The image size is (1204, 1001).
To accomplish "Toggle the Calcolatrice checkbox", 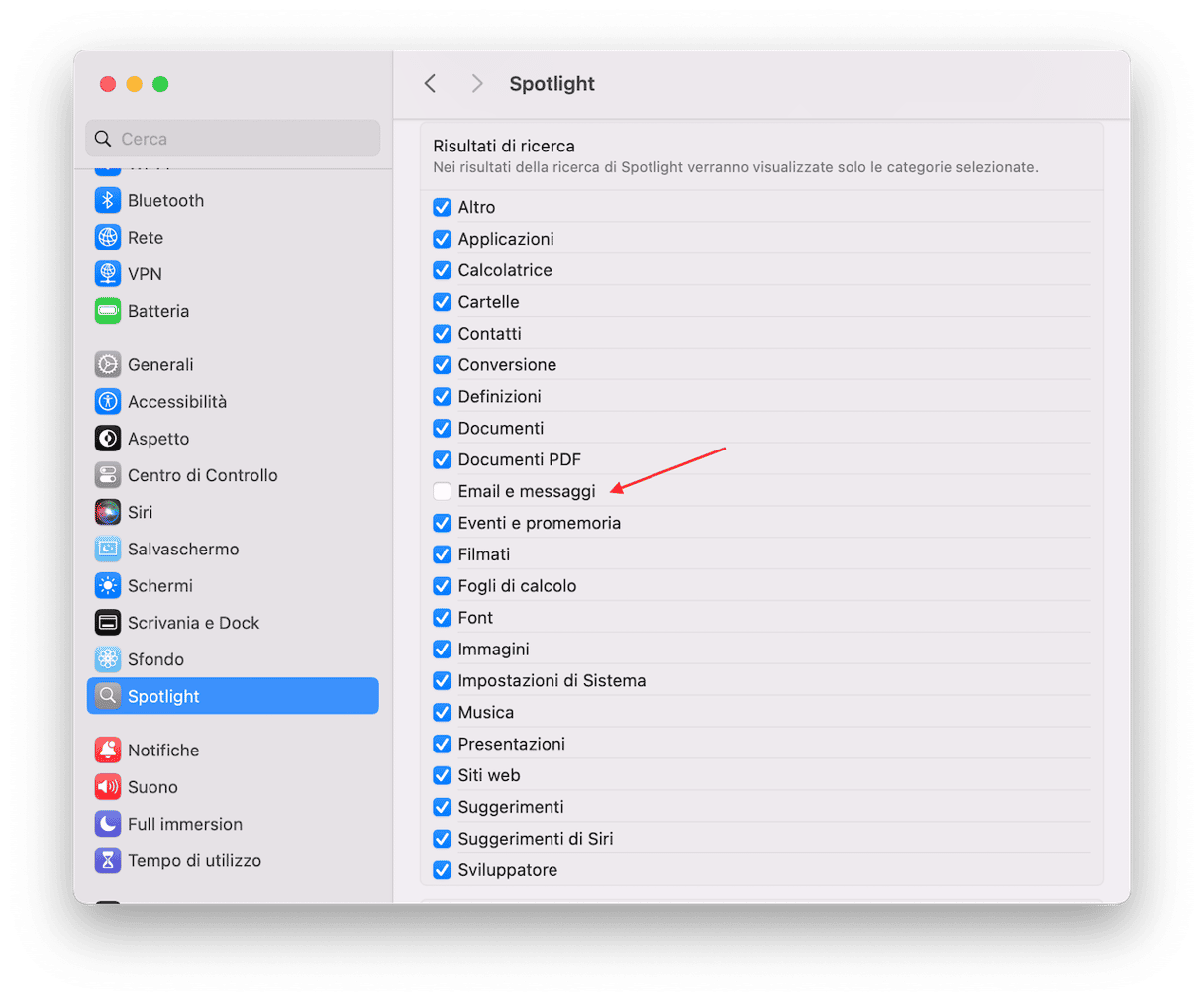I will [x=443, y=270].
